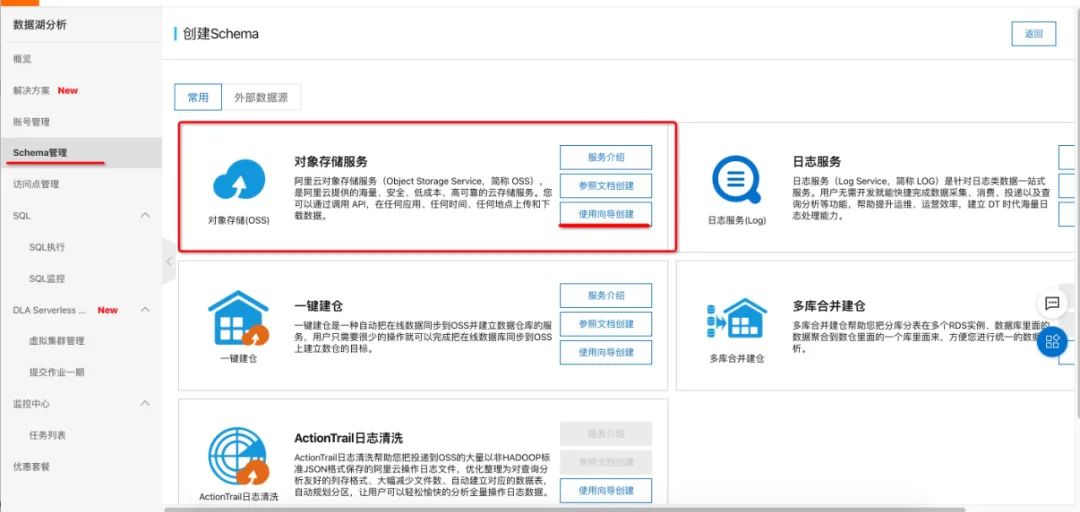Viewport: 1080px width, 512px height.
Task: Open SQL监控 submenu item
Action: coord(48,278)
